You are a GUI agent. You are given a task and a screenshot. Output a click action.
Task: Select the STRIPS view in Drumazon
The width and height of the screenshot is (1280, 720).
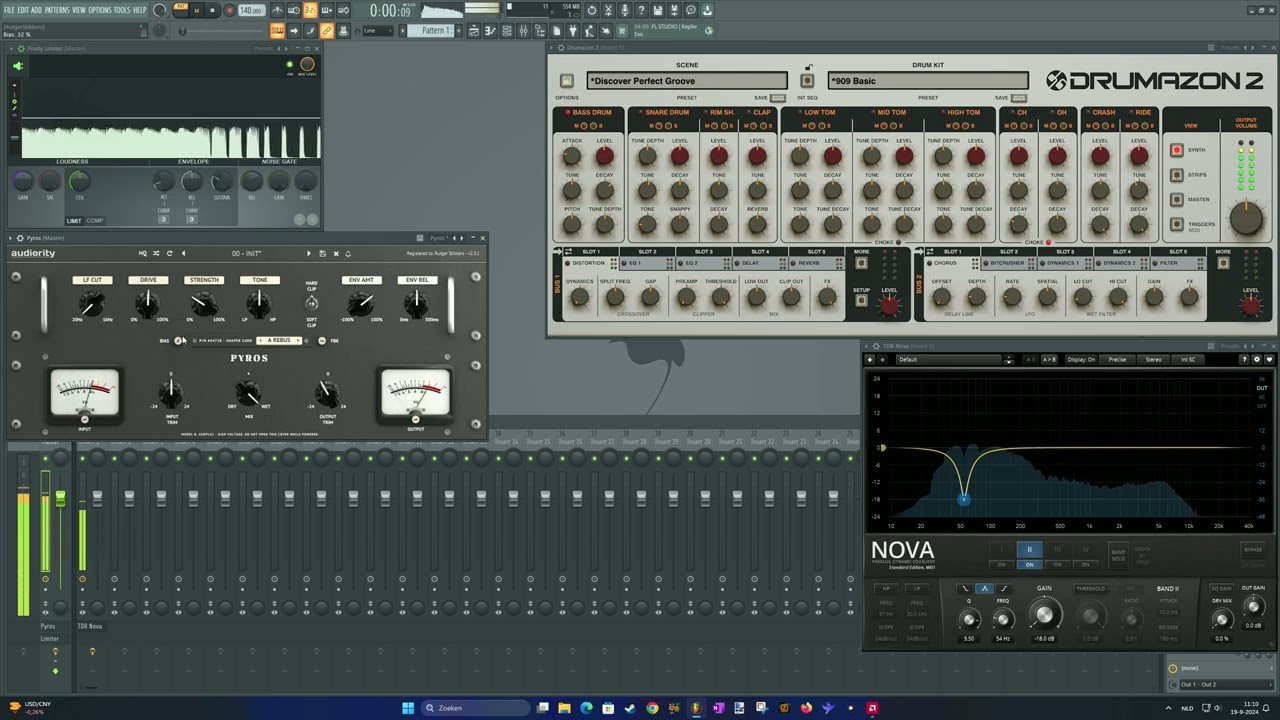coord(1177,175)
